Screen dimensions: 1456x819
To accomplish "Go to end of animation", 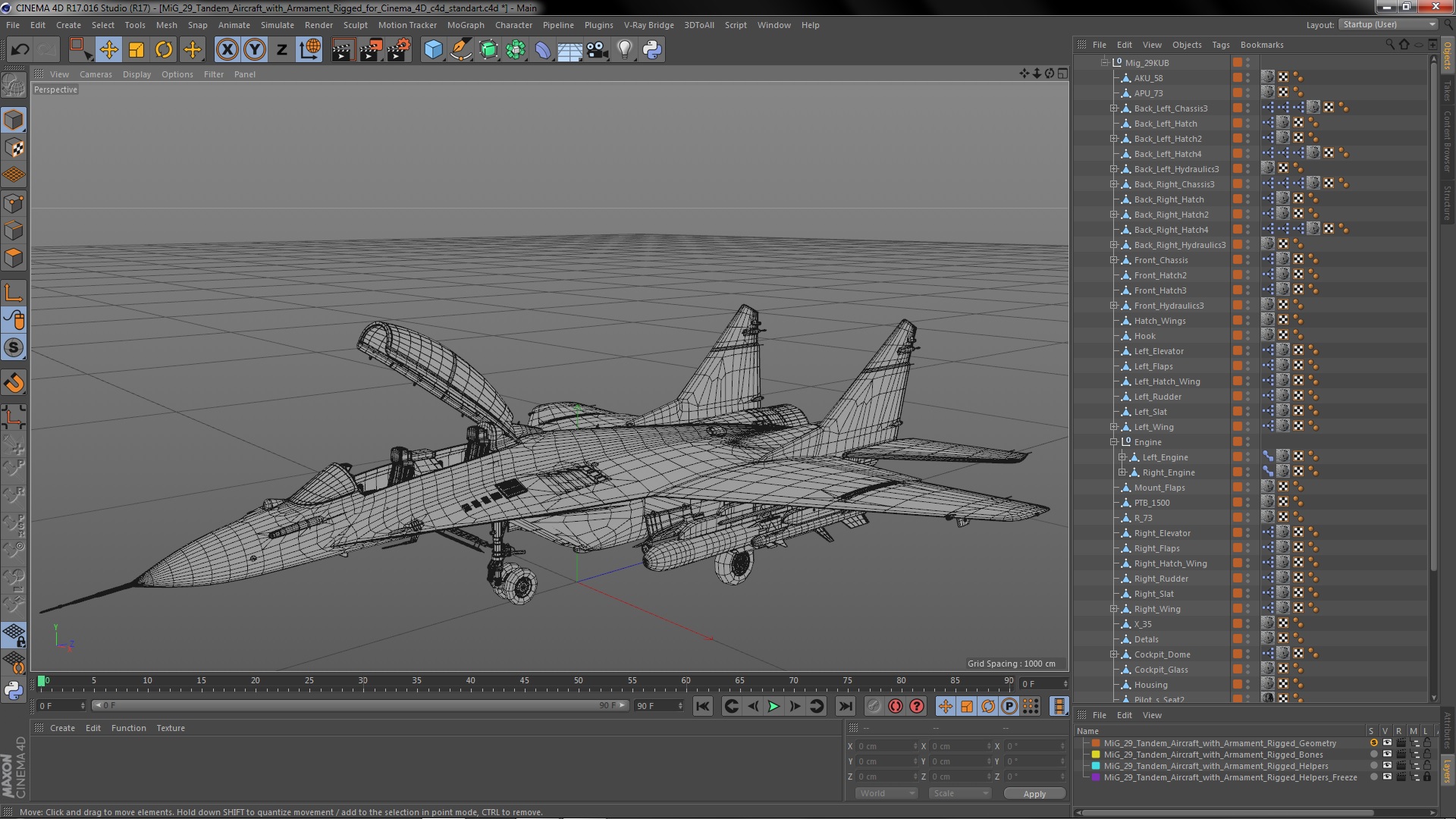I will click(x=845, y=706).
